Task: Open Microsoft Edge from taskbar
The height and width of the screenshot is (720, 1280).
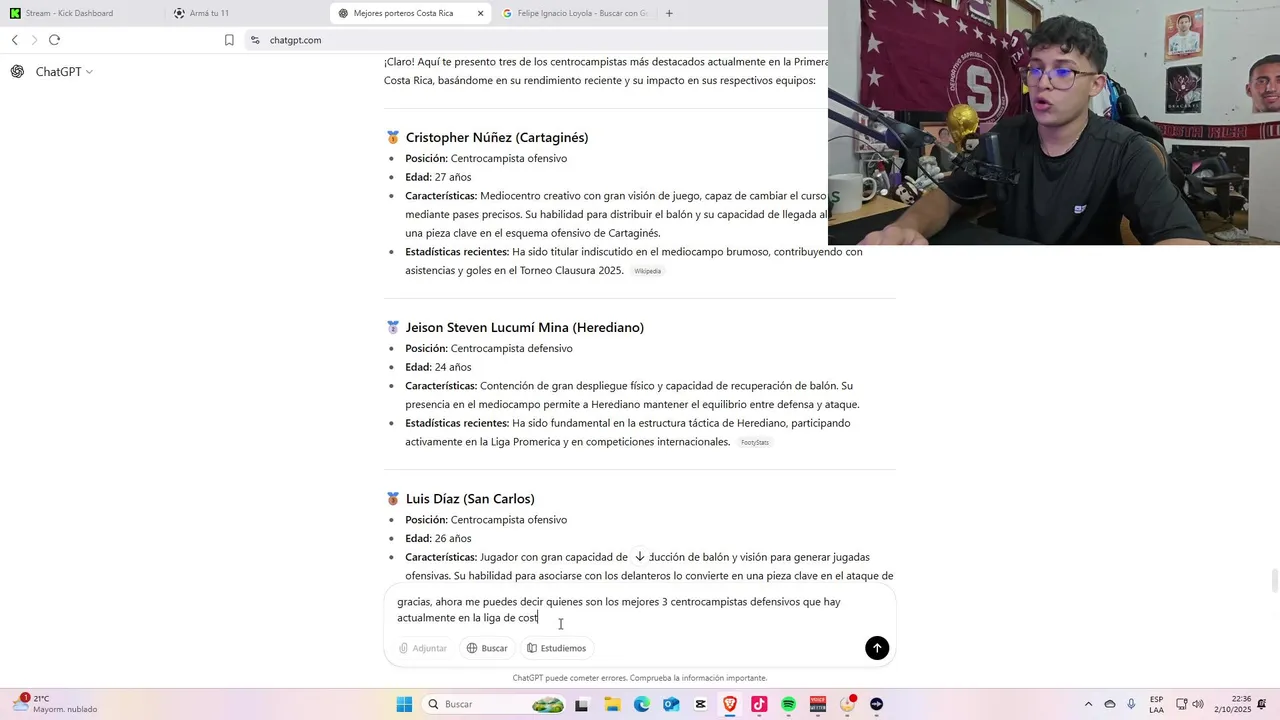Action: pyautogui.click(x=641, y=704)
